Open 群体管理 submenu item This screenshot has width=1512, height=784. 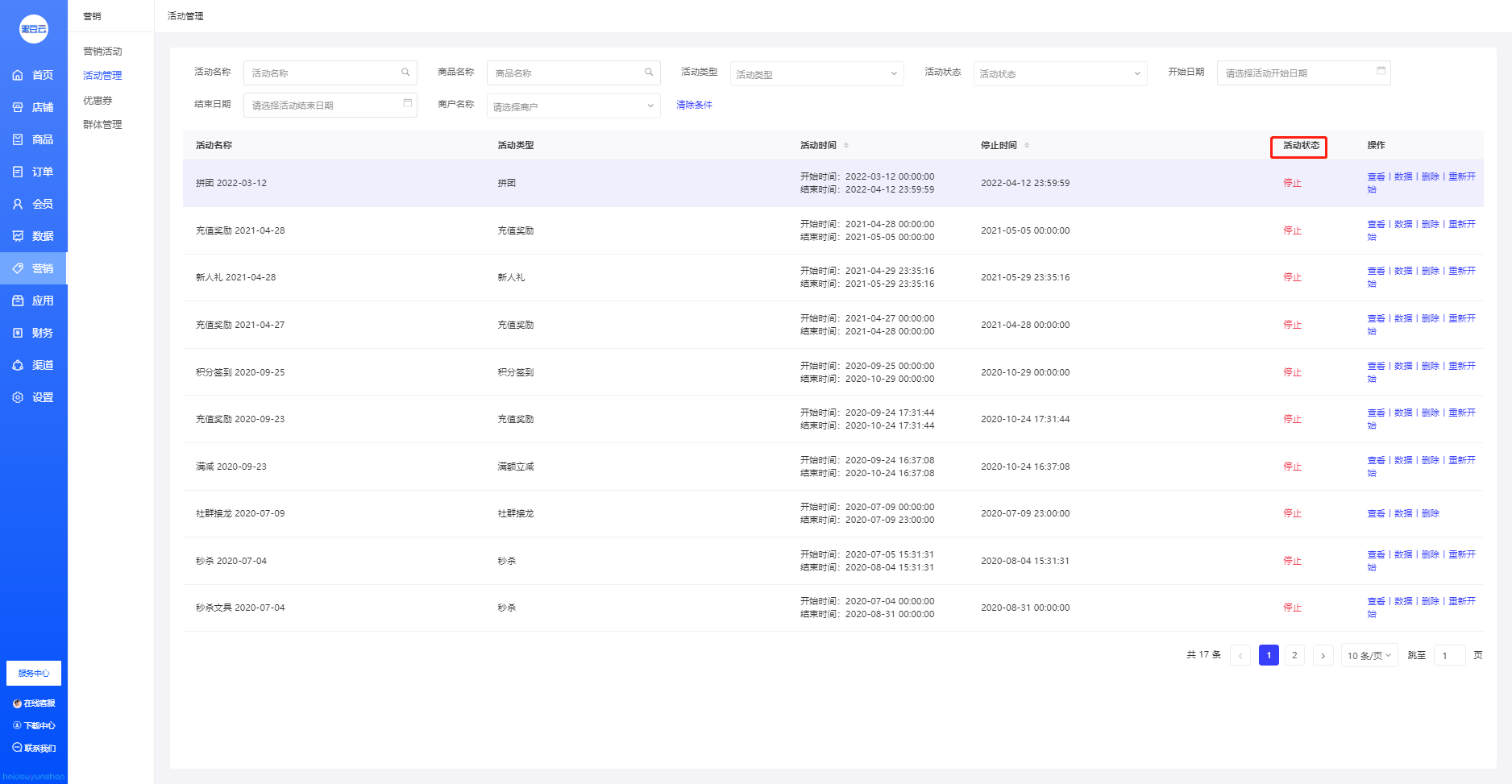102,125
